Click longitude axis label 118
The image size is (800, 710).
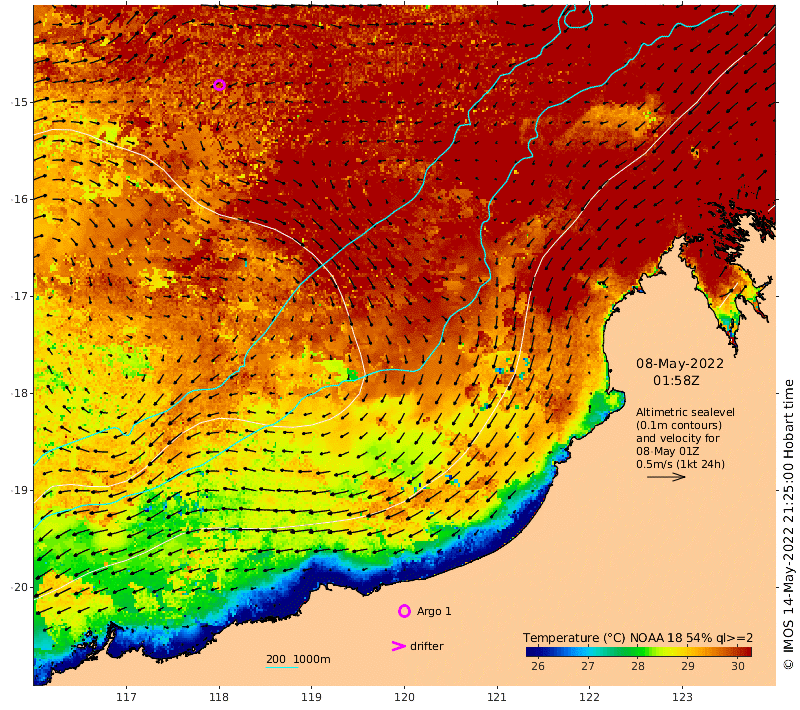click(219, 697)
